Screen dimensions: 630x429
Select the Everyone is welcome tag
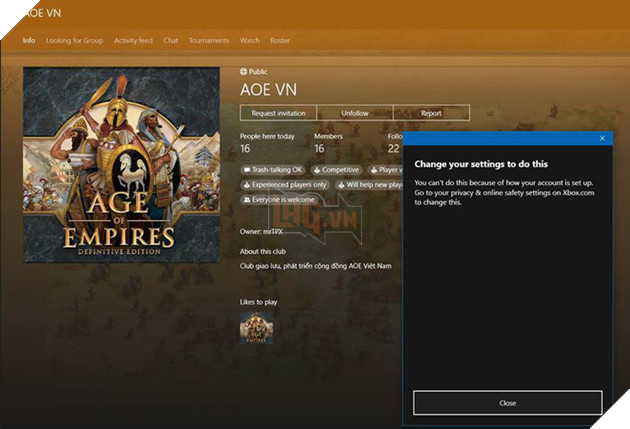click(x=279, y=200)
